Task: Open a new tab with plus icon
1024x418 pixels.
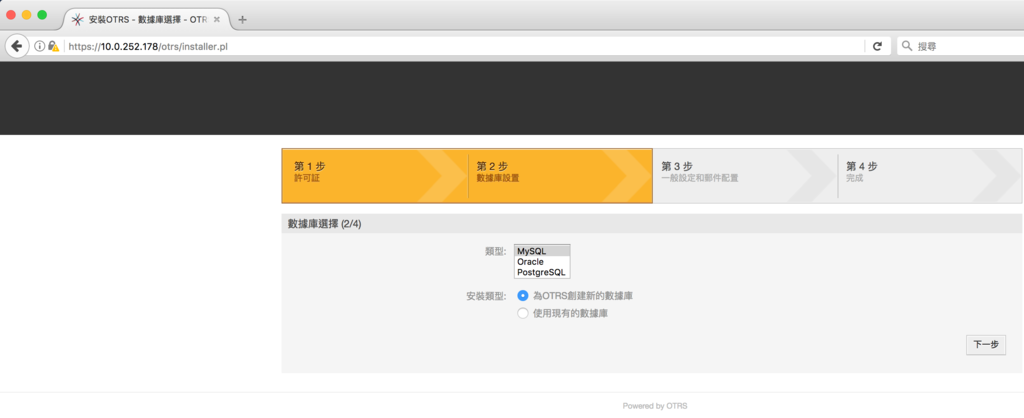Action: (243, 20)
